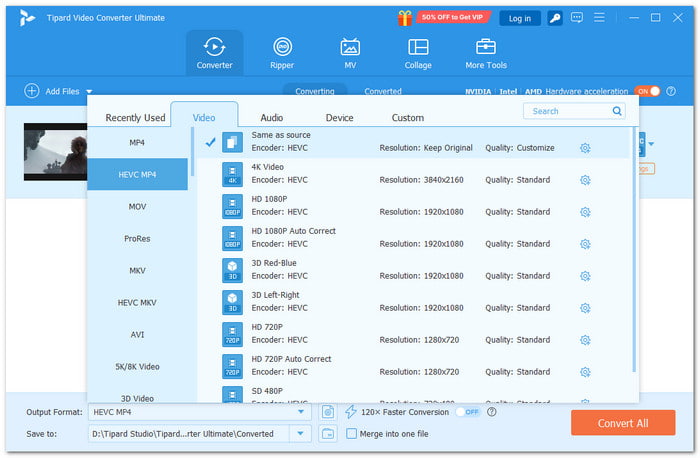The image size is (700, 458).
Task: Click the hardware acceleration help icon
Action: pos(671,91)
